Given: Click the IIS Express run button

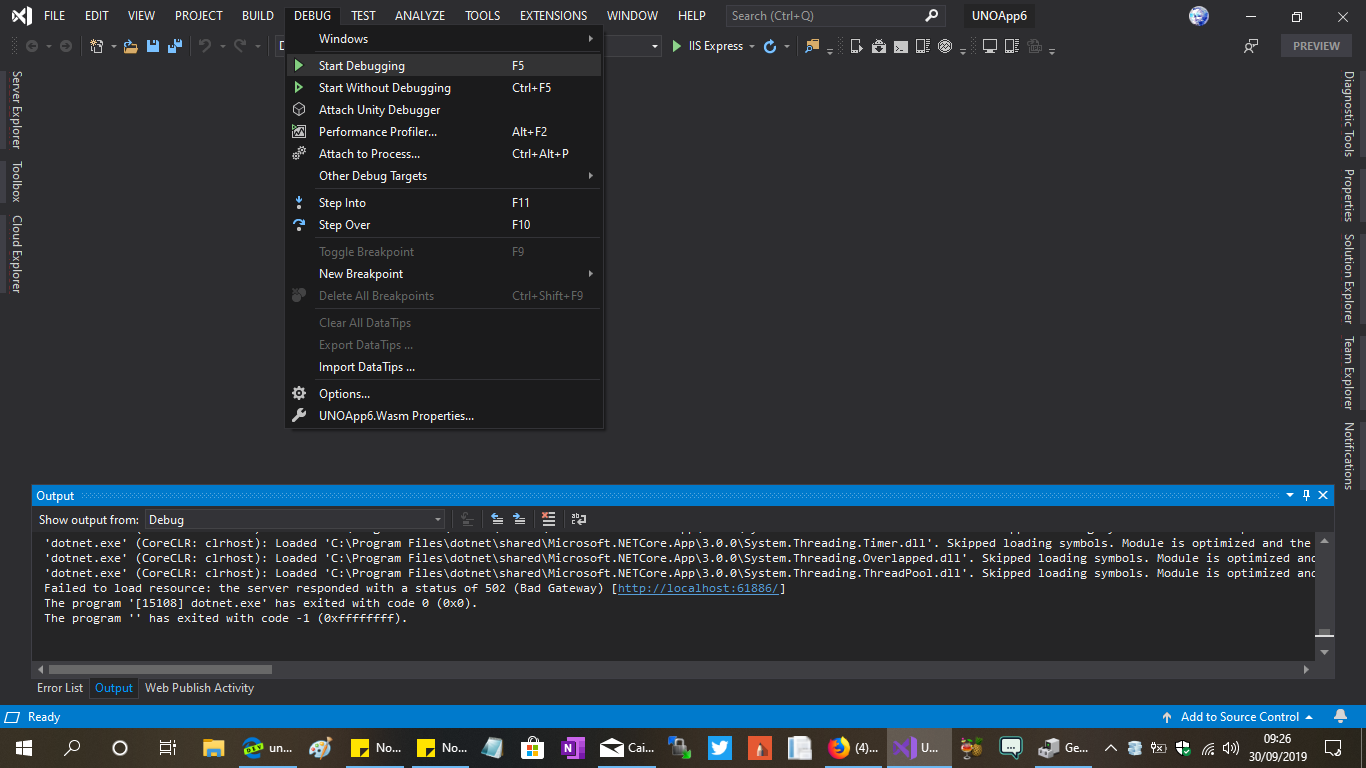Looking at the screenshot, I should [x=708, y=46].
